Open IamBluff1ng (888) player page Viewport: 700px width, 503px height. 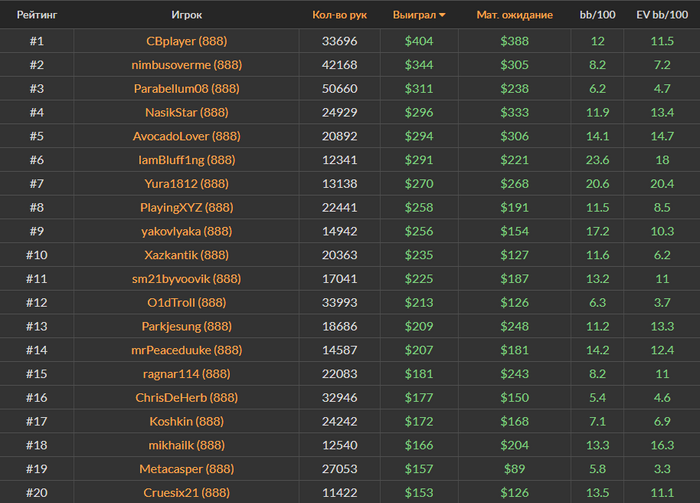[x=187, y=160]
